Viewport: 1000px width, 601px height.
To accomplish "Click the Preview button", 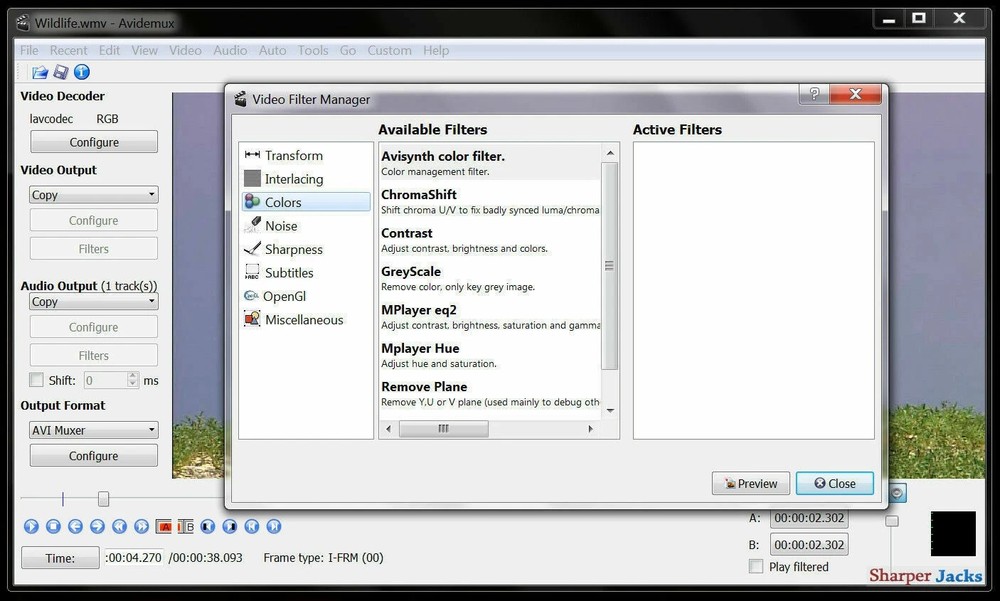I will (x=751, y=483).
